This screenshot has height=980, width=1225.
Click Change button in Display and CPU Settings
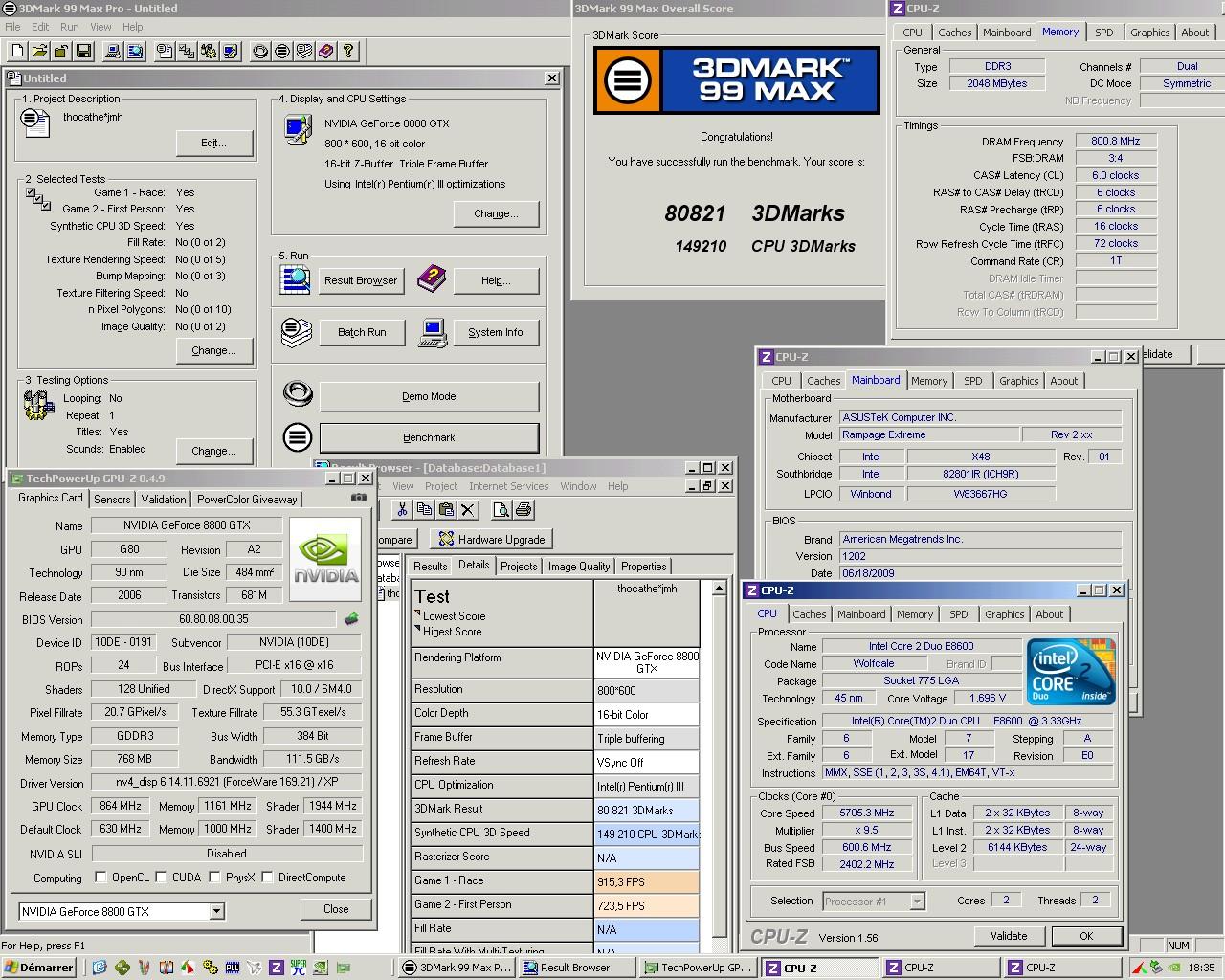496,213
